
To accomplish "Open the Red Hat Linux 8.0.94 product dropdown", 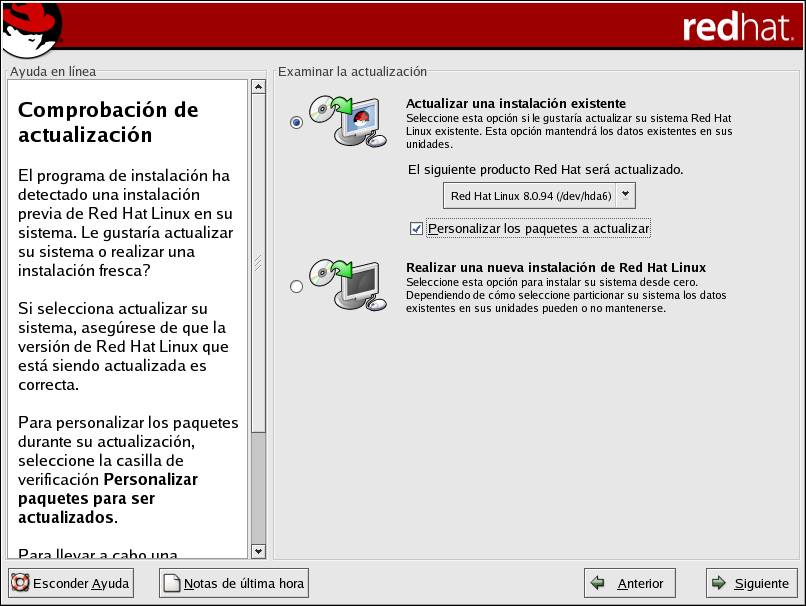I will [x=539, y=196].
